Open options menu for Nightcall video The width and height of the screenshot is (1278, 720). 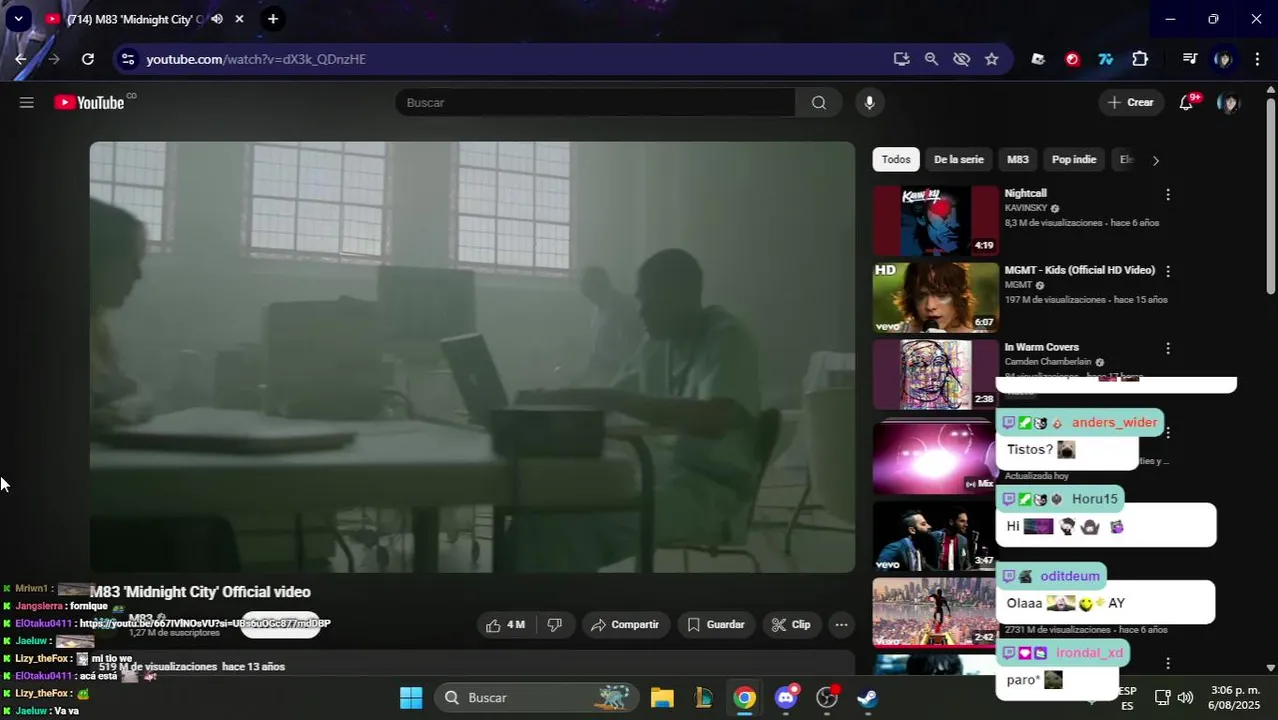pyautogui.click(x=1167, y=195)
